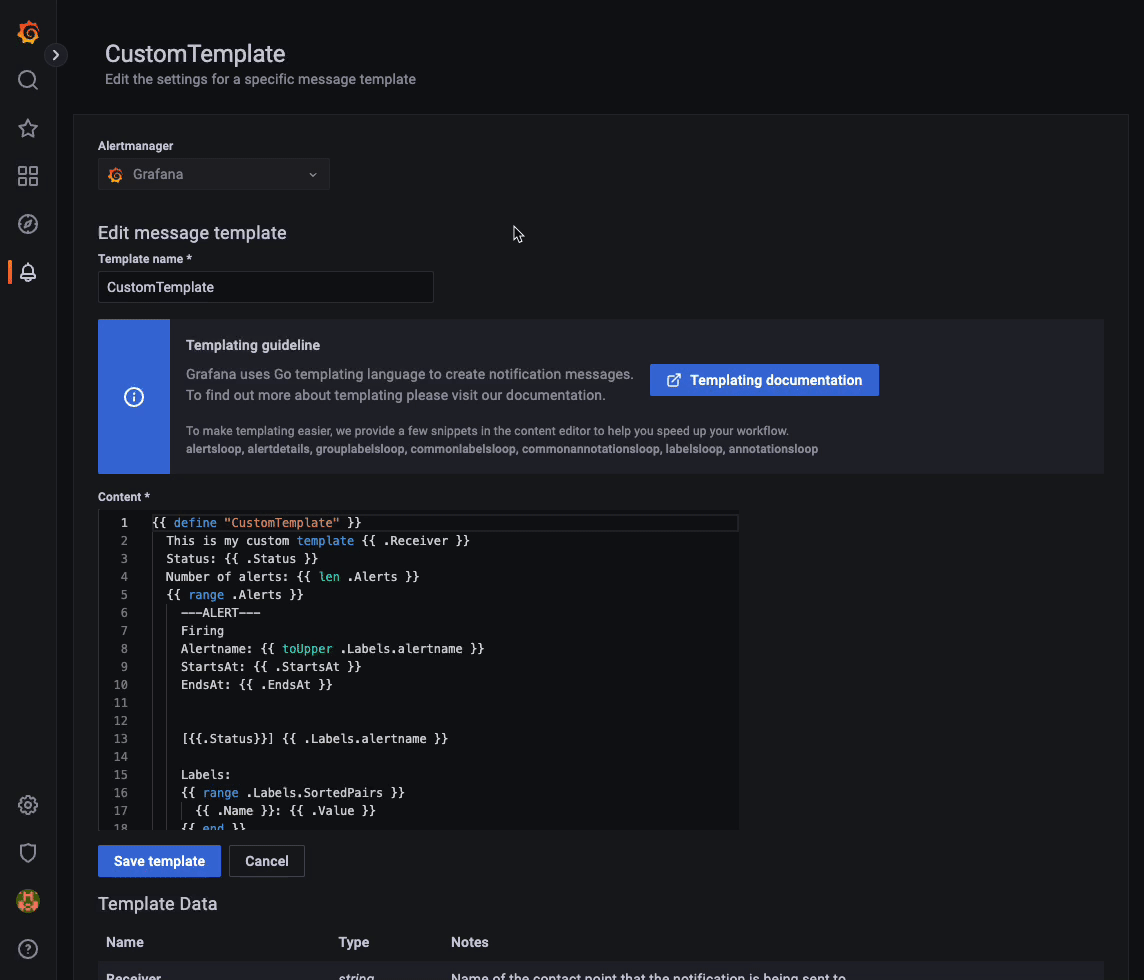Screen dimensions: 1144x980
Task: Open Explore compass icon
Action: tap(28, 224)
